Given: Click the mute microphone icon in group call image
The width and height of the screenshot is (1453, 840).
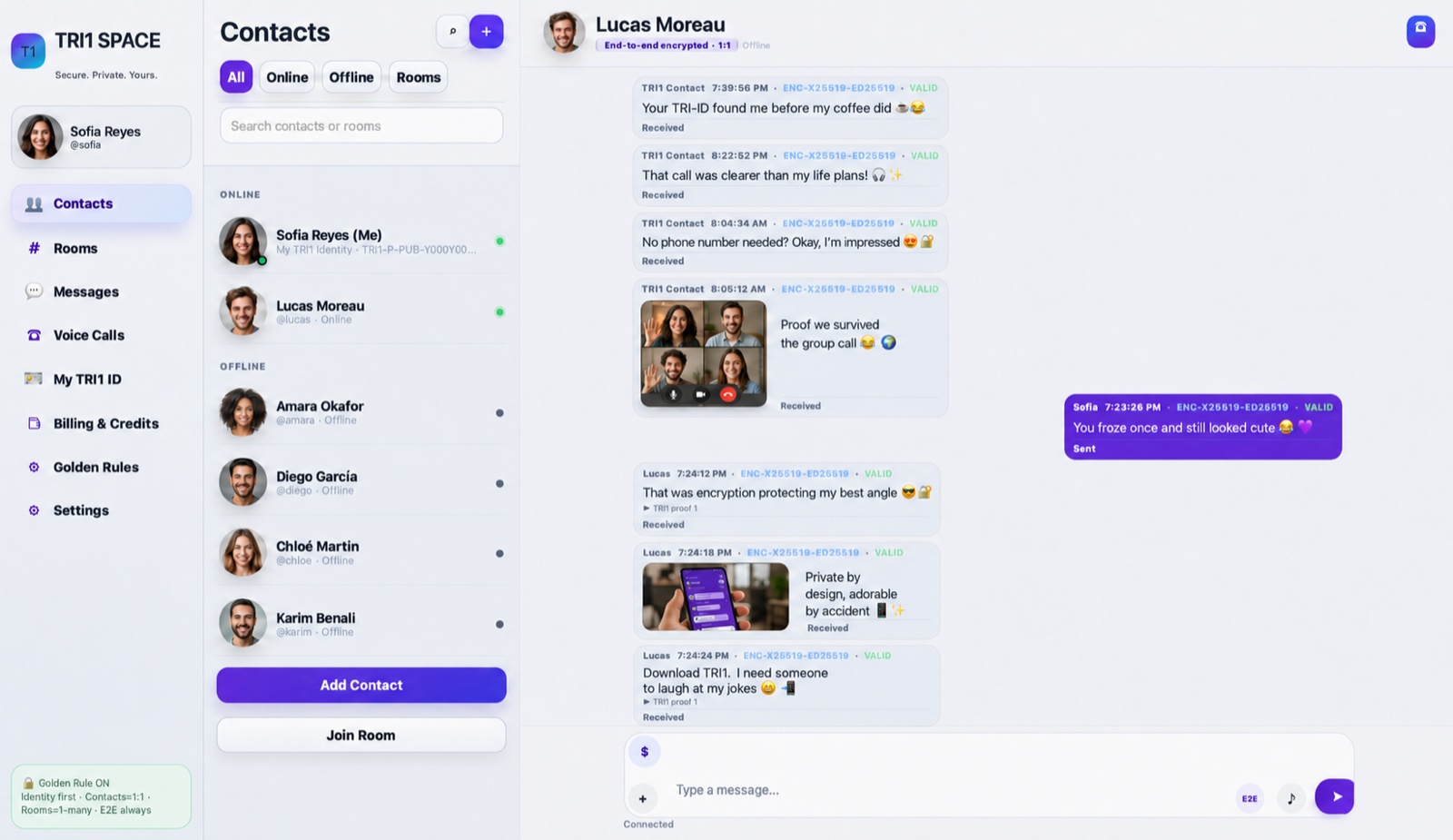Looking at the screenshot, I should click(673, 394).
